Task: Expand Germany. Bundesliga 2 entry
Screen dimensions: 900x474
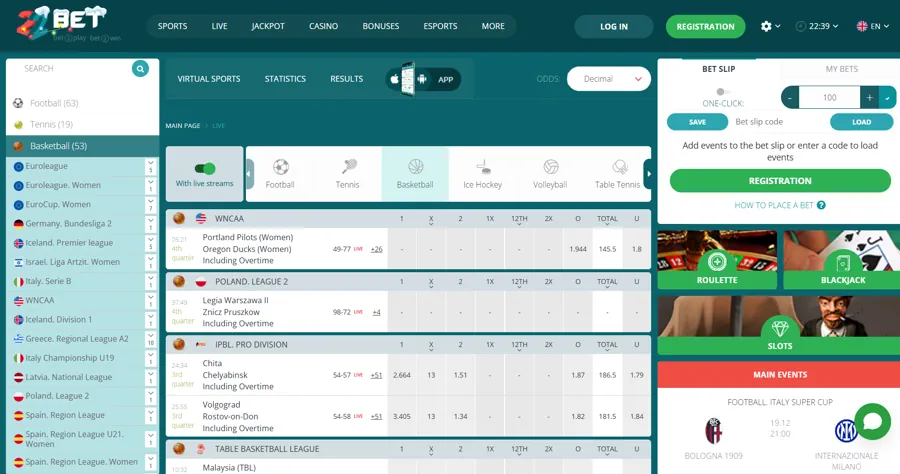Action: coord(150,224)
